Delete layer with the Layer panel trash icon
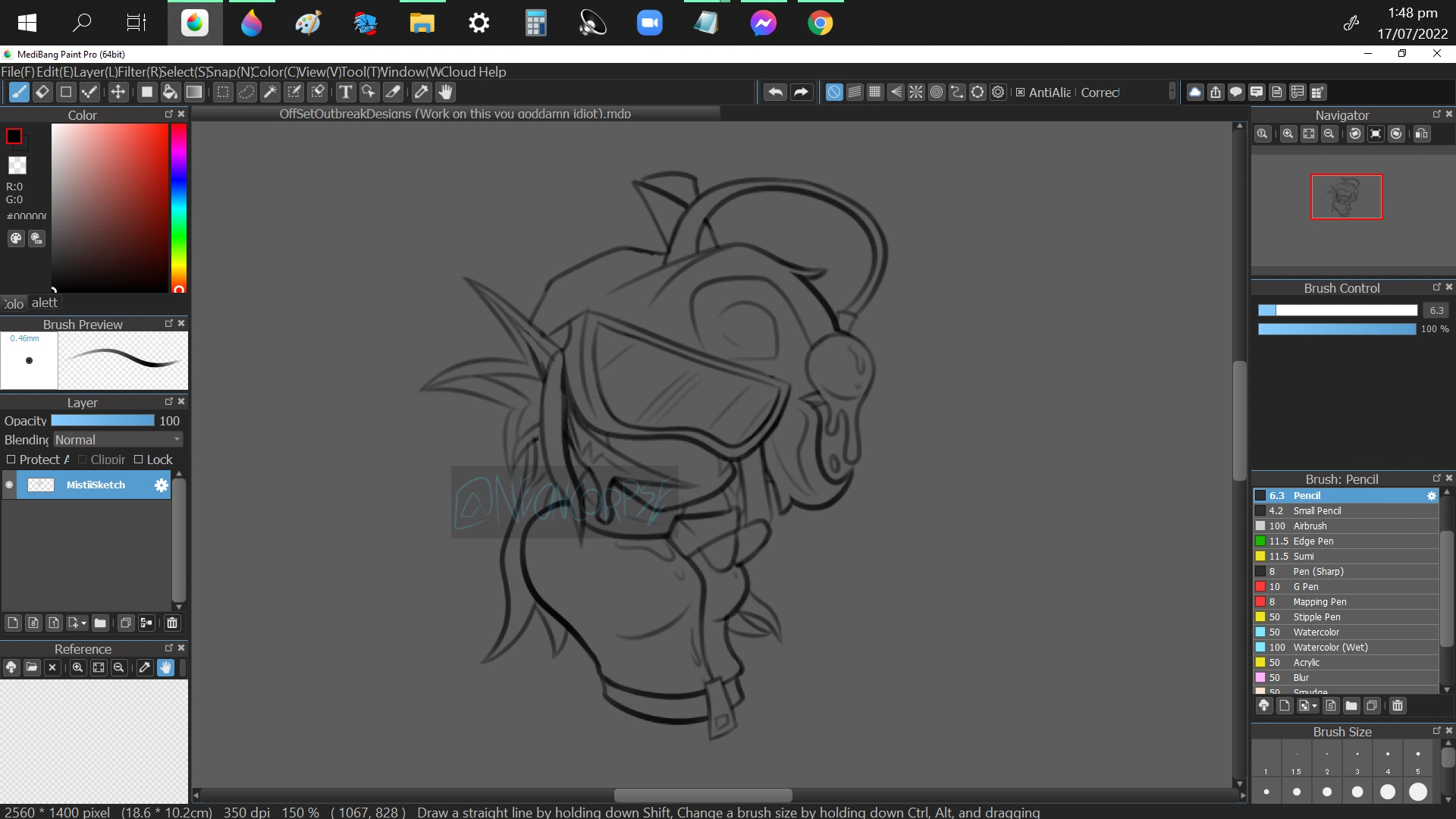Screen dimensions: 1456x819 (x=172, y=623)
